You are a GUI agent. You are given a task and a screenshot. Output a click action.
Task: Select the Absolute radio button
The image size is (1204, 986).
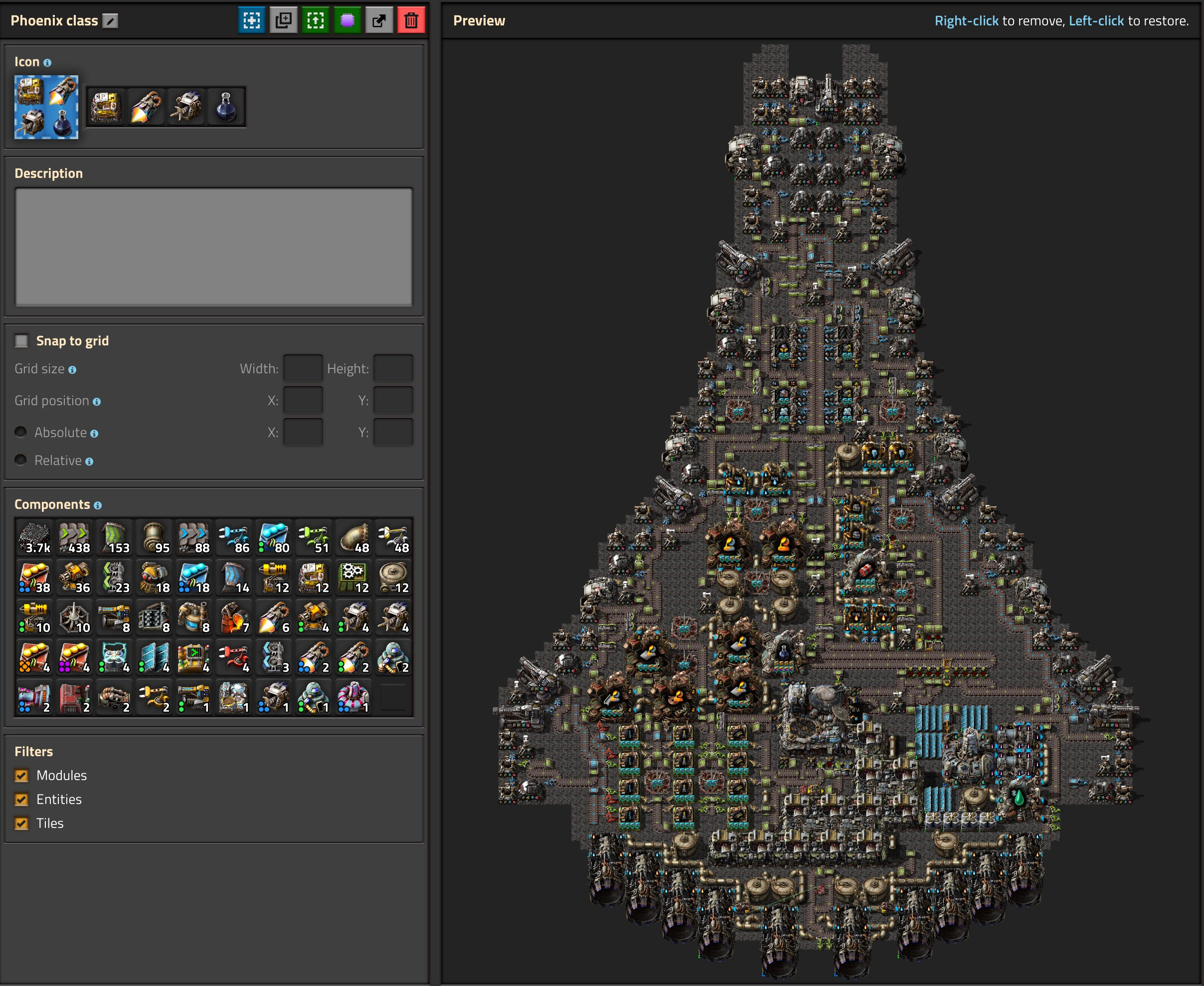pyautogui.click(x=21, y=432)
